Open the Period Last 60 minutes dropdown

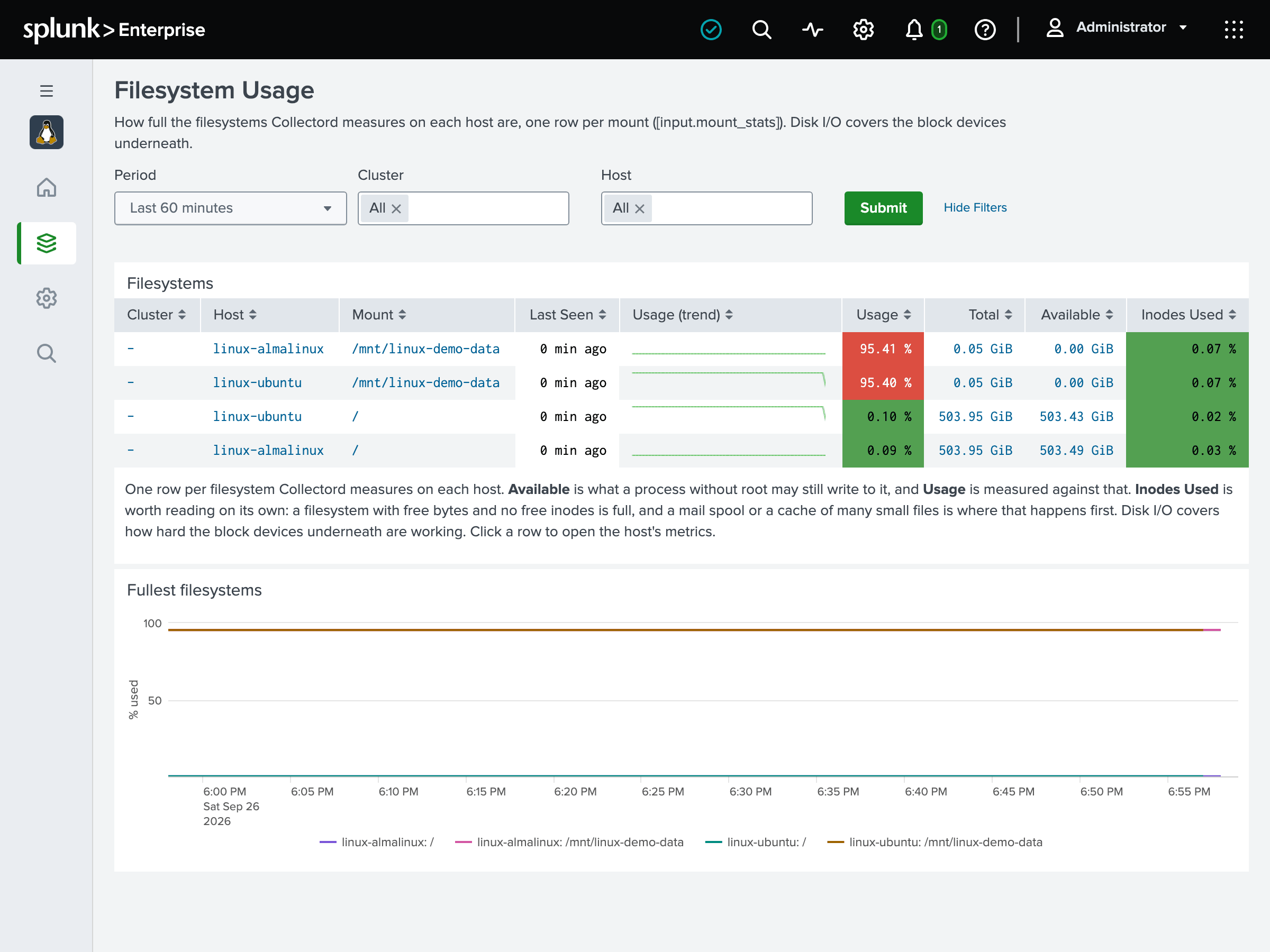pos(230,208)
